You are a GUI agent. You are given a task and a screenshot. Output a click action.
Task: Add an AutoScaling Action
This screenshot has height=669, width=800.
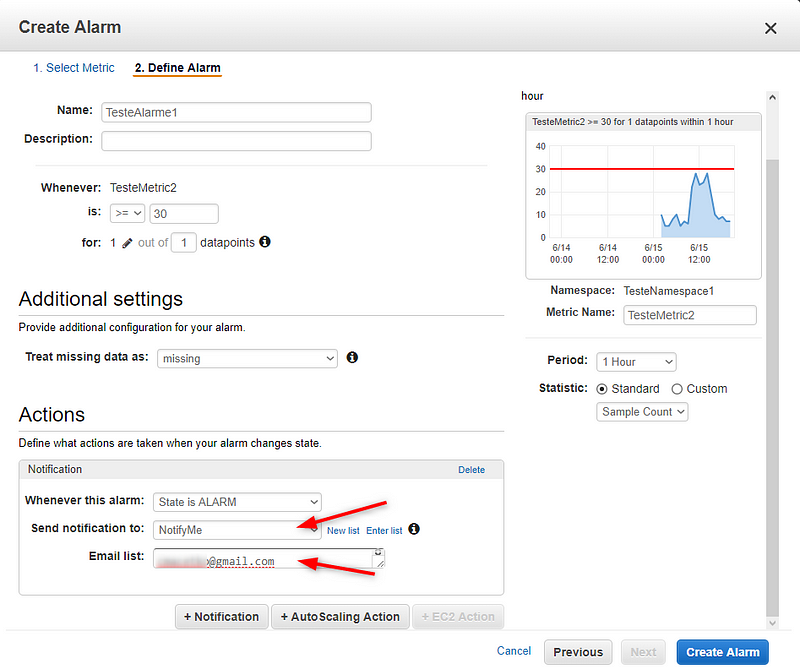(x=340, y=617)
